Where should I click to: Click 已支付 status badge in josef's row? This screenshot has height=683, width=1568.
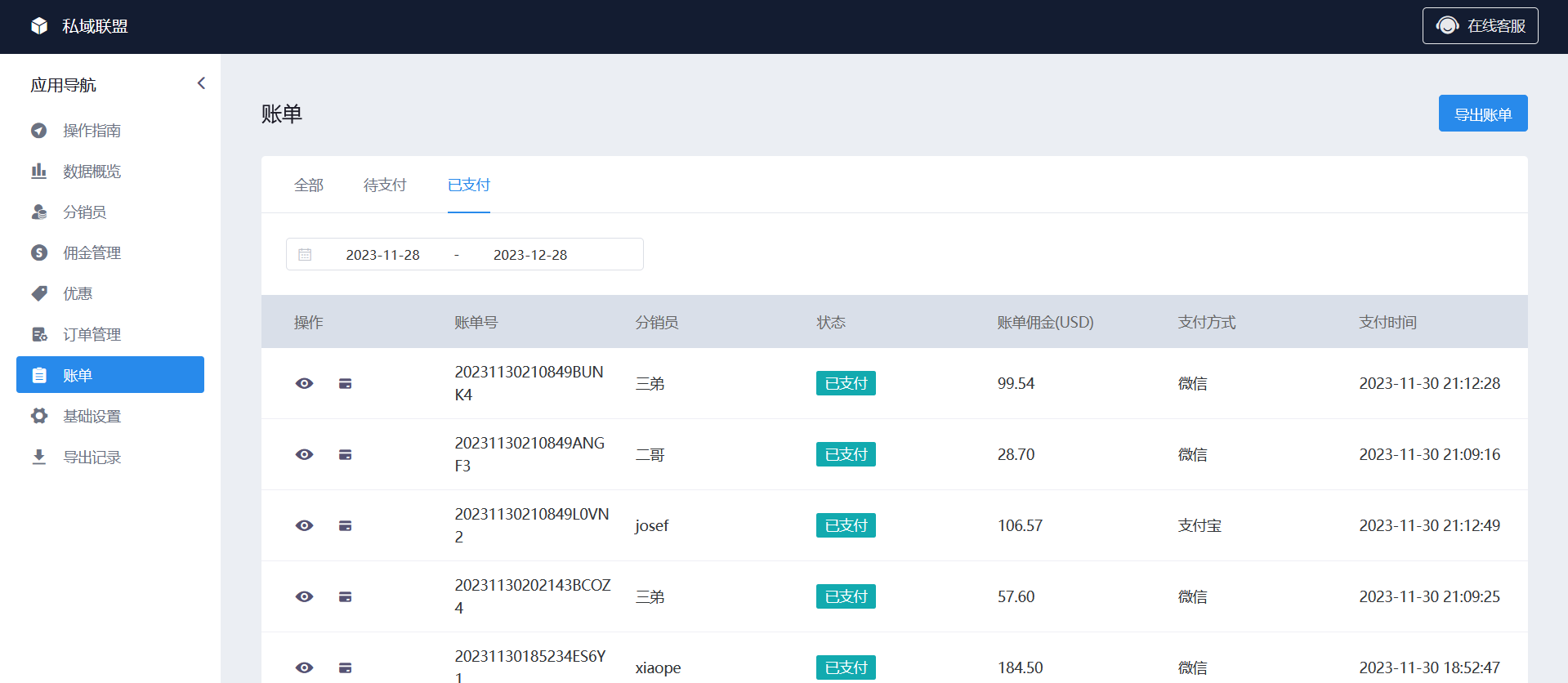click(x=846, y=525)
